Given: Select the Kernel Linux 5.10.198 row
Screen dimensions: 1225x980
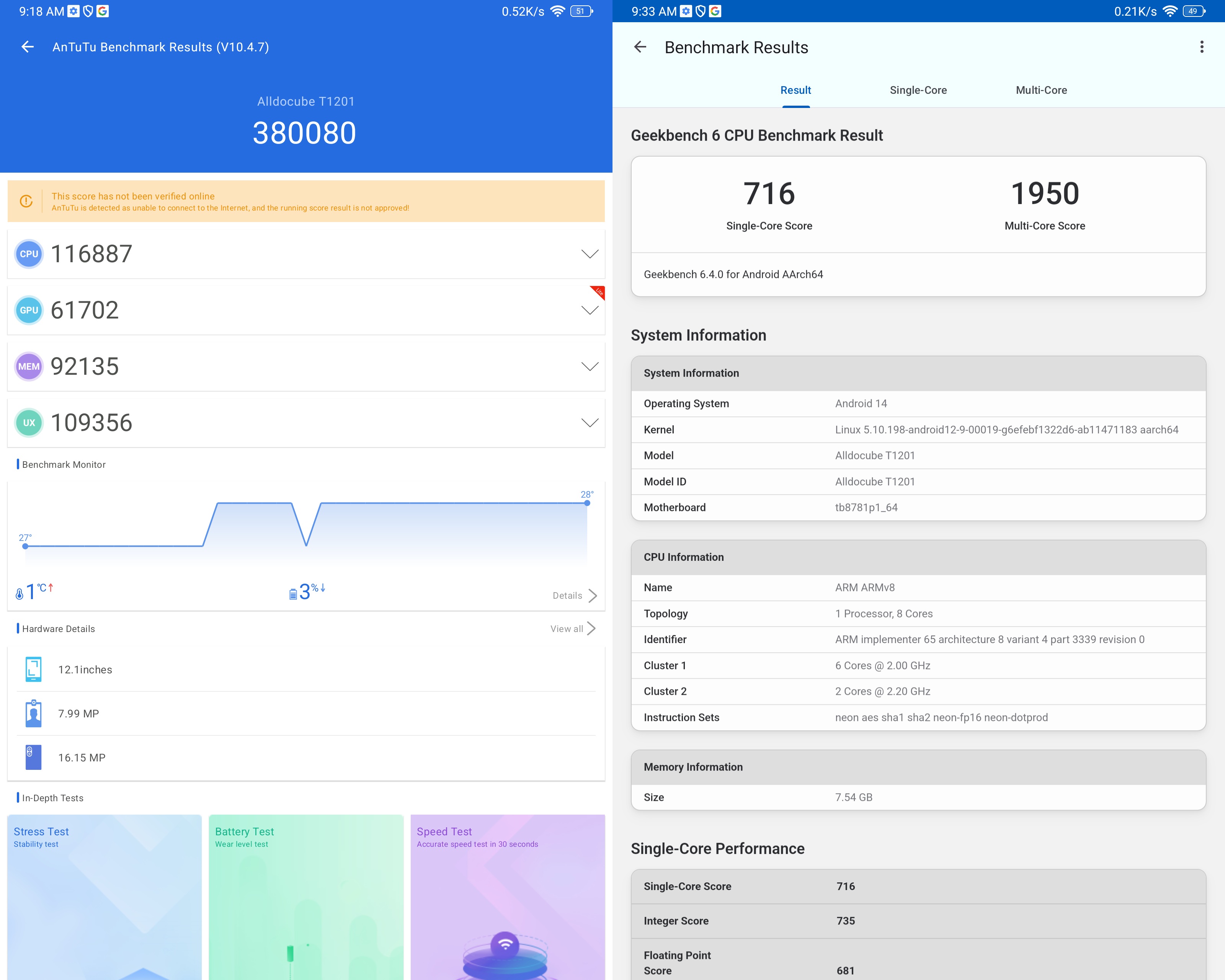Looking at the screenshot, I should [x=918, y=430].
